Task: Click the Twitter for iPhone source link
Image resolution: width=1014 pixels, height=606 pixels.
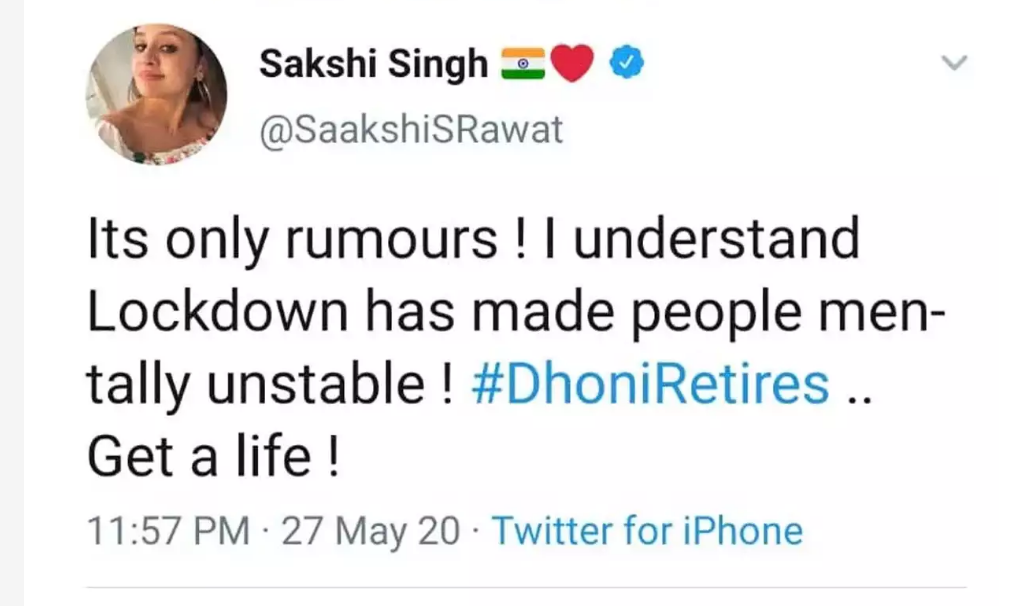Action: [x=648, y=530]
